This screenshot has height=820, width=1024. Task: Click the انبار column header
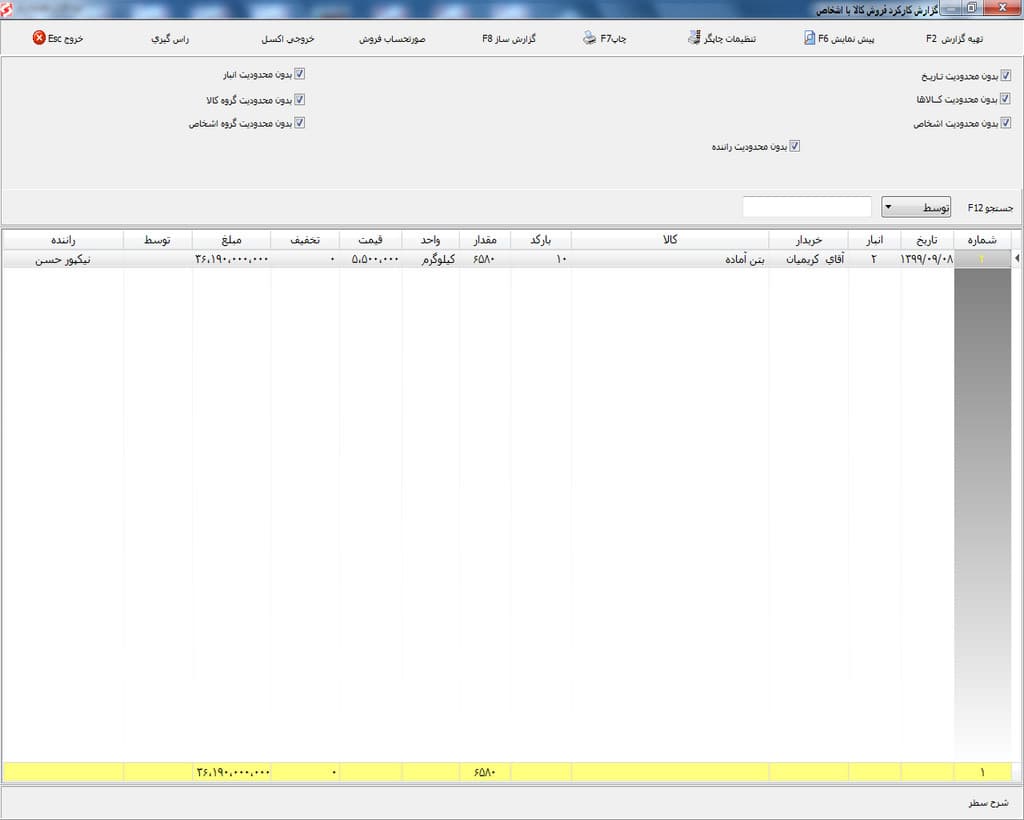(874, 240)
